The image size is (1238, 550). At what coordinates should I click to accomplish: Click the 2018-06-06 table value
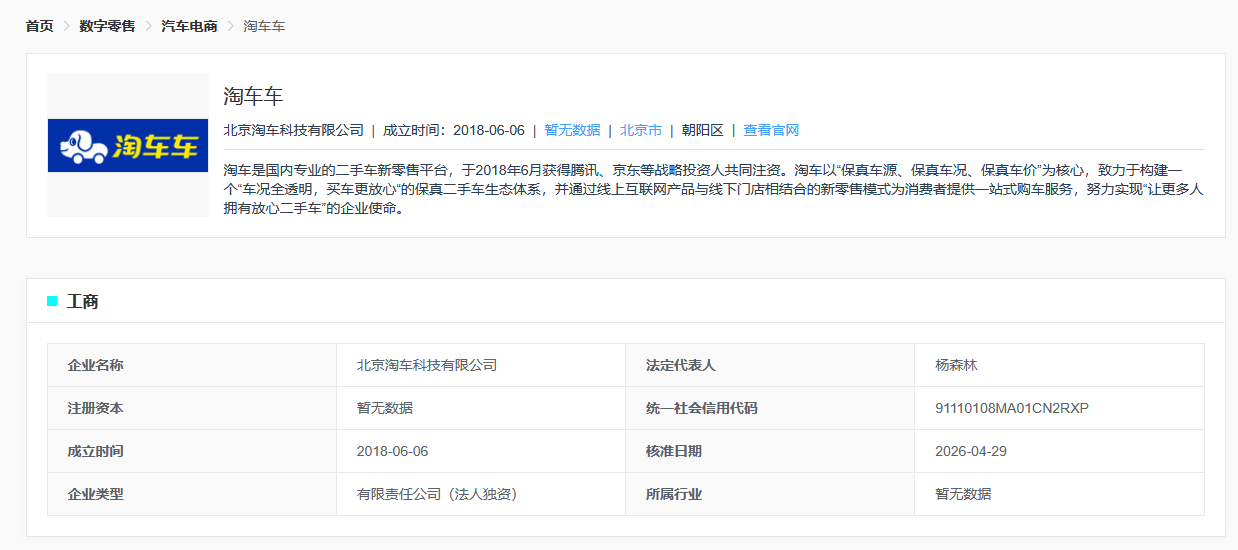click(392, 451)
